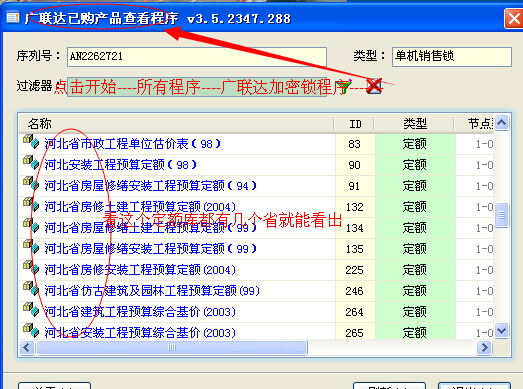This screenshot has width=523, height=389.
Task: Close the 广联达已购产品查看程序 window
Action: tap(514, 19)
